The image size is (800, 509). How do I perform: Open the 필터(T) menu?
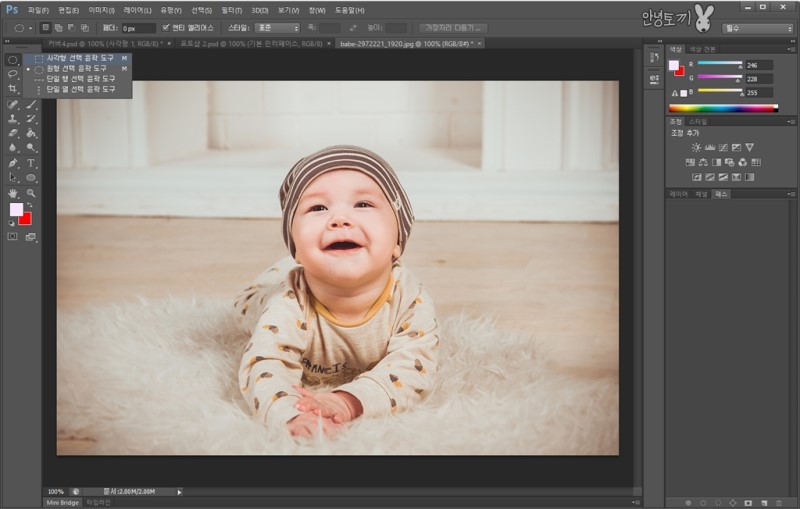click(232, 9)
